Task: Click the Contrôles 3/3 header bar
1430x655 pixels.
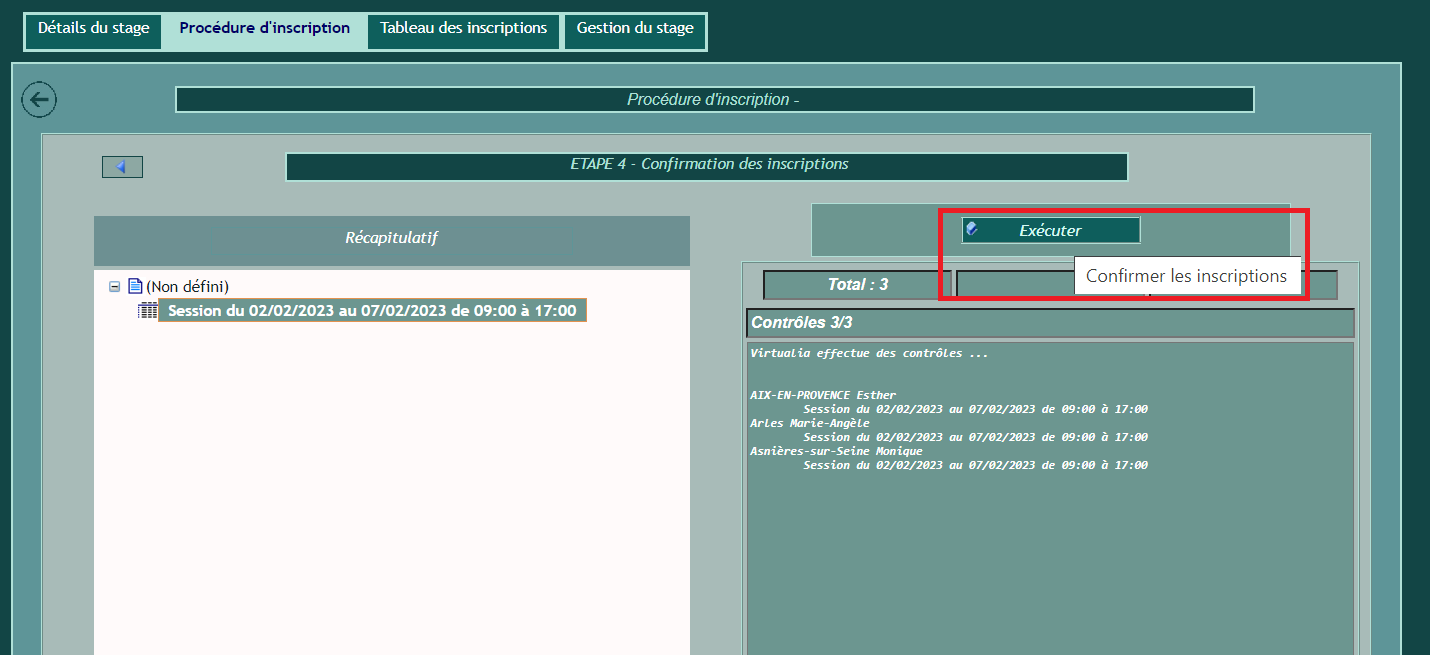Action: pyautogui.click(x=1049, y=323)
